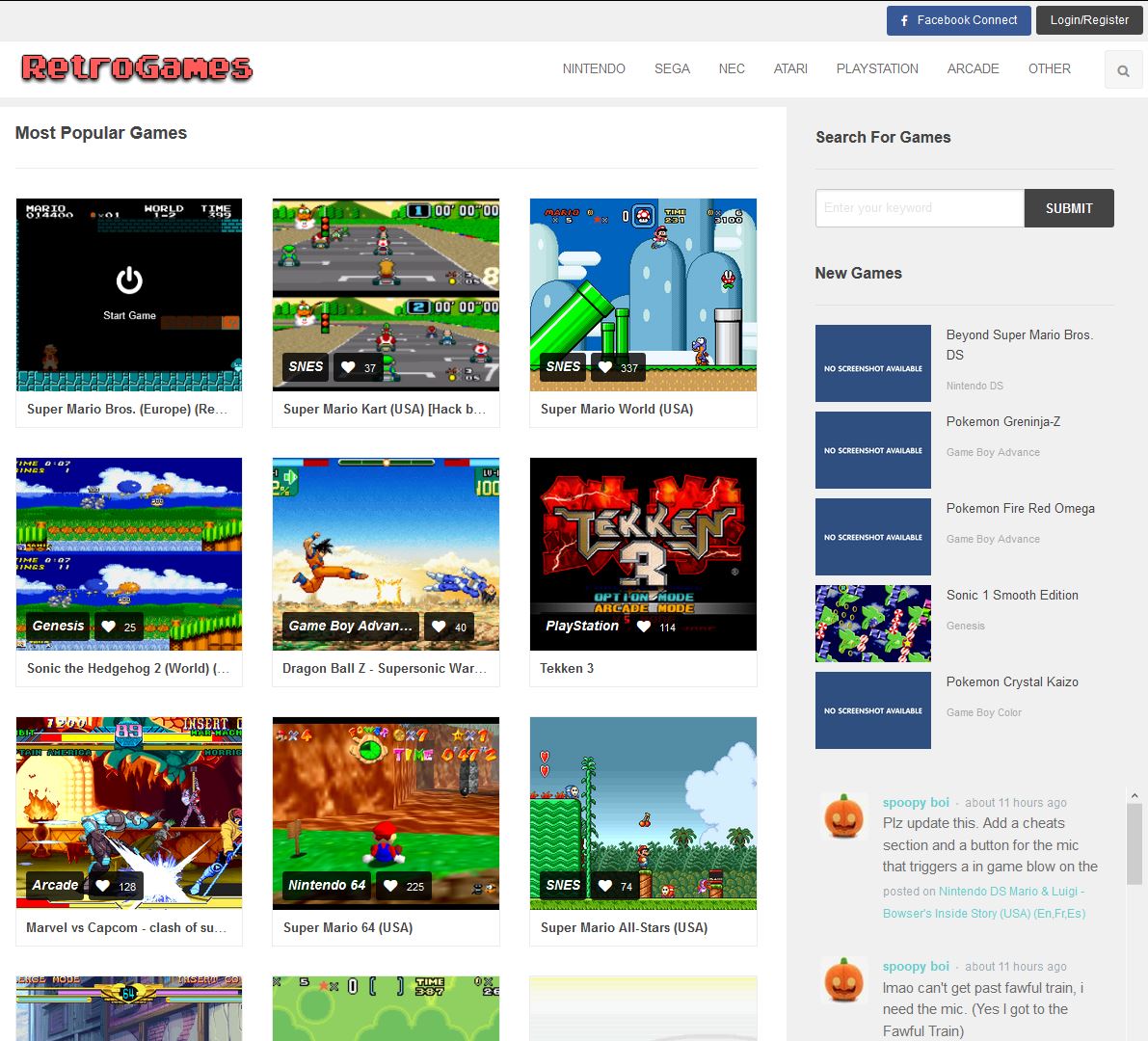Viewport: 1148px width, 1041px height.
Task: Like Super Mario Kart via heart icon
Action: tap(349, 367)
